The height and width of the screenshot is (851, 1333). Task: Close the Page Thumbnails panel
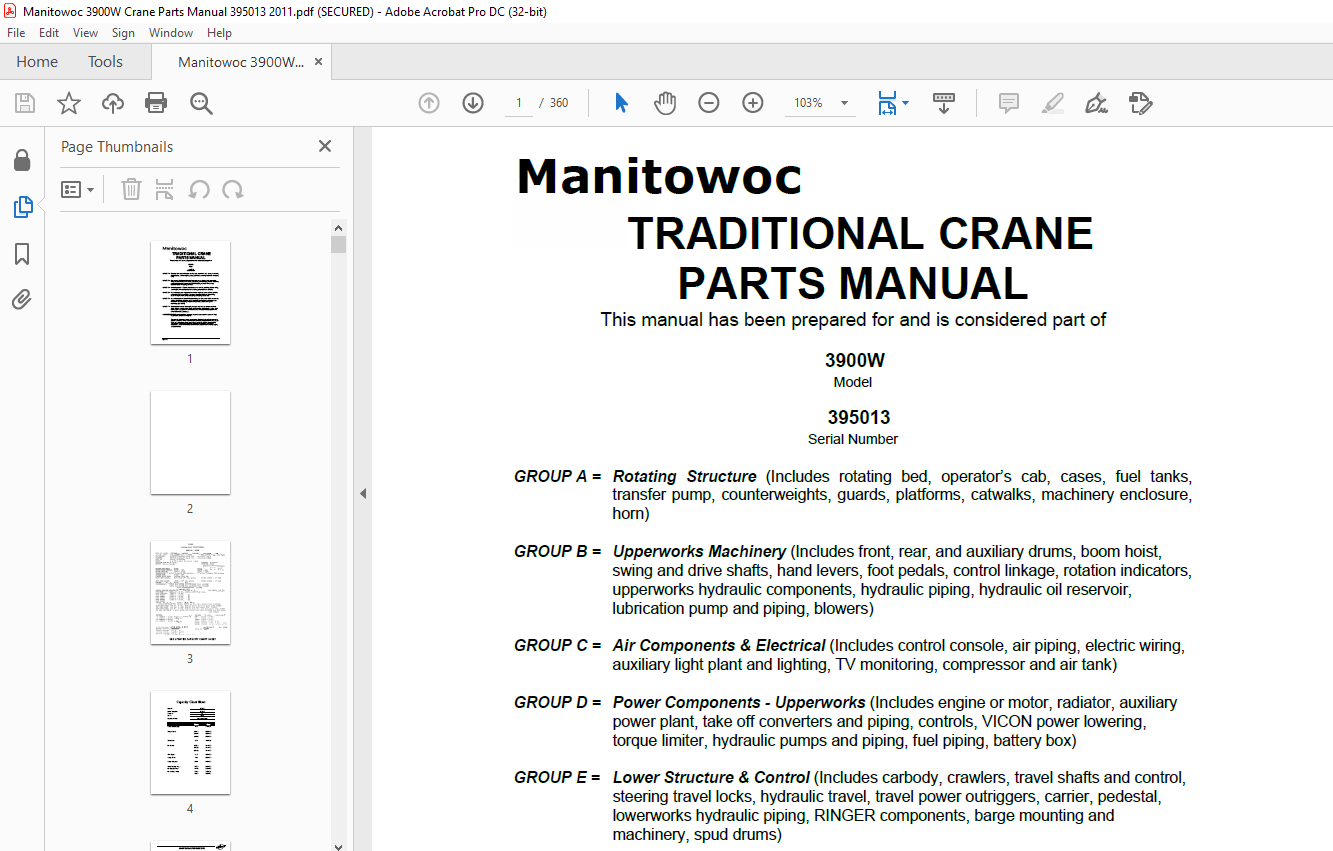coord(325,146)
